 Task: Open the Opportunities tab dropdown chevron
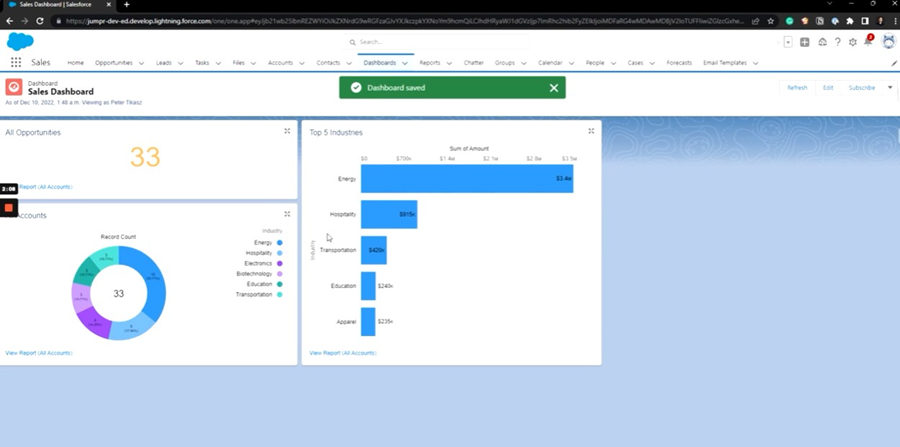(x=141, y=63)
